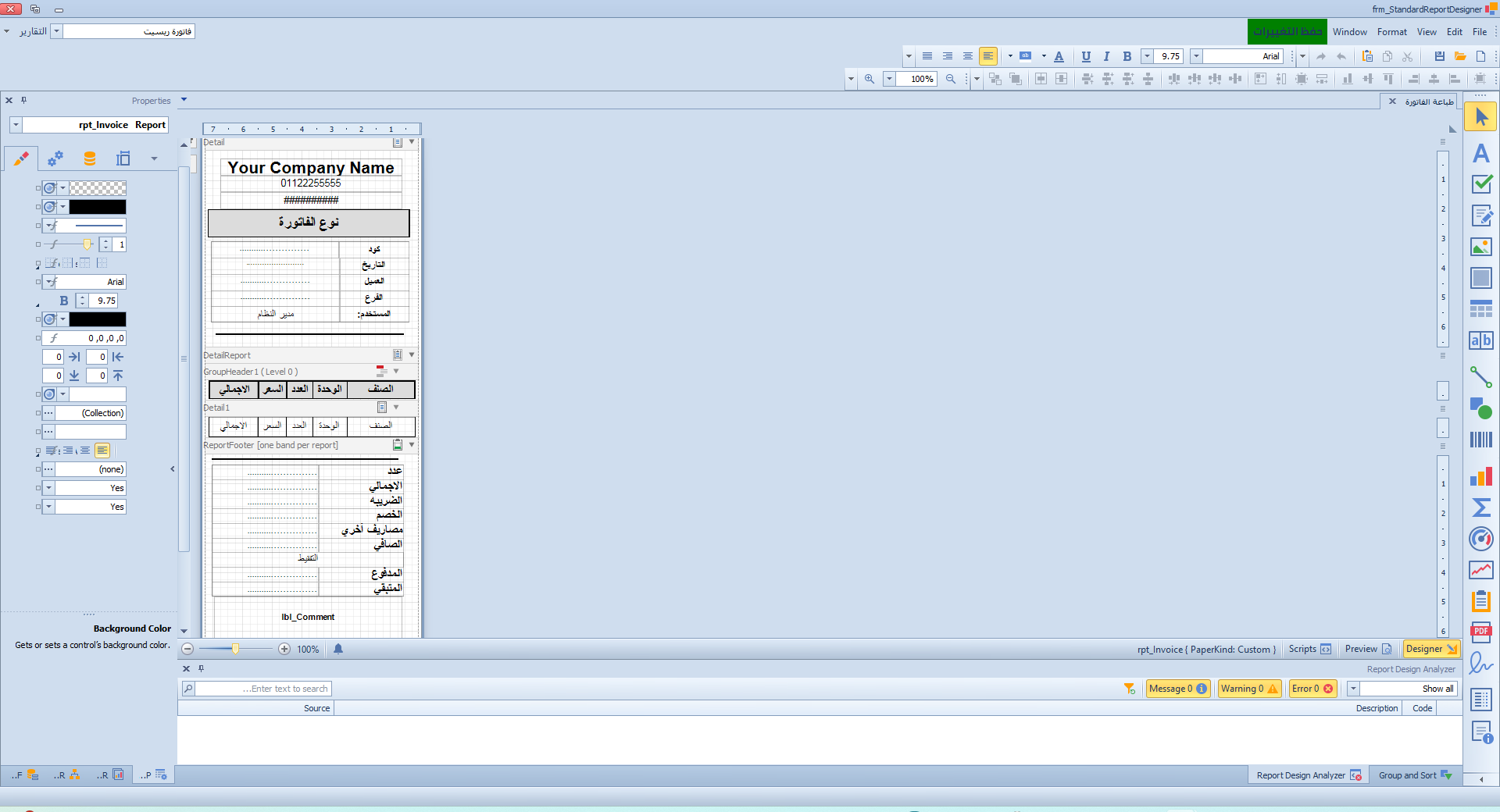Switch to the Designer tab
1500x812 pixels.
[x=1430, y=649]
